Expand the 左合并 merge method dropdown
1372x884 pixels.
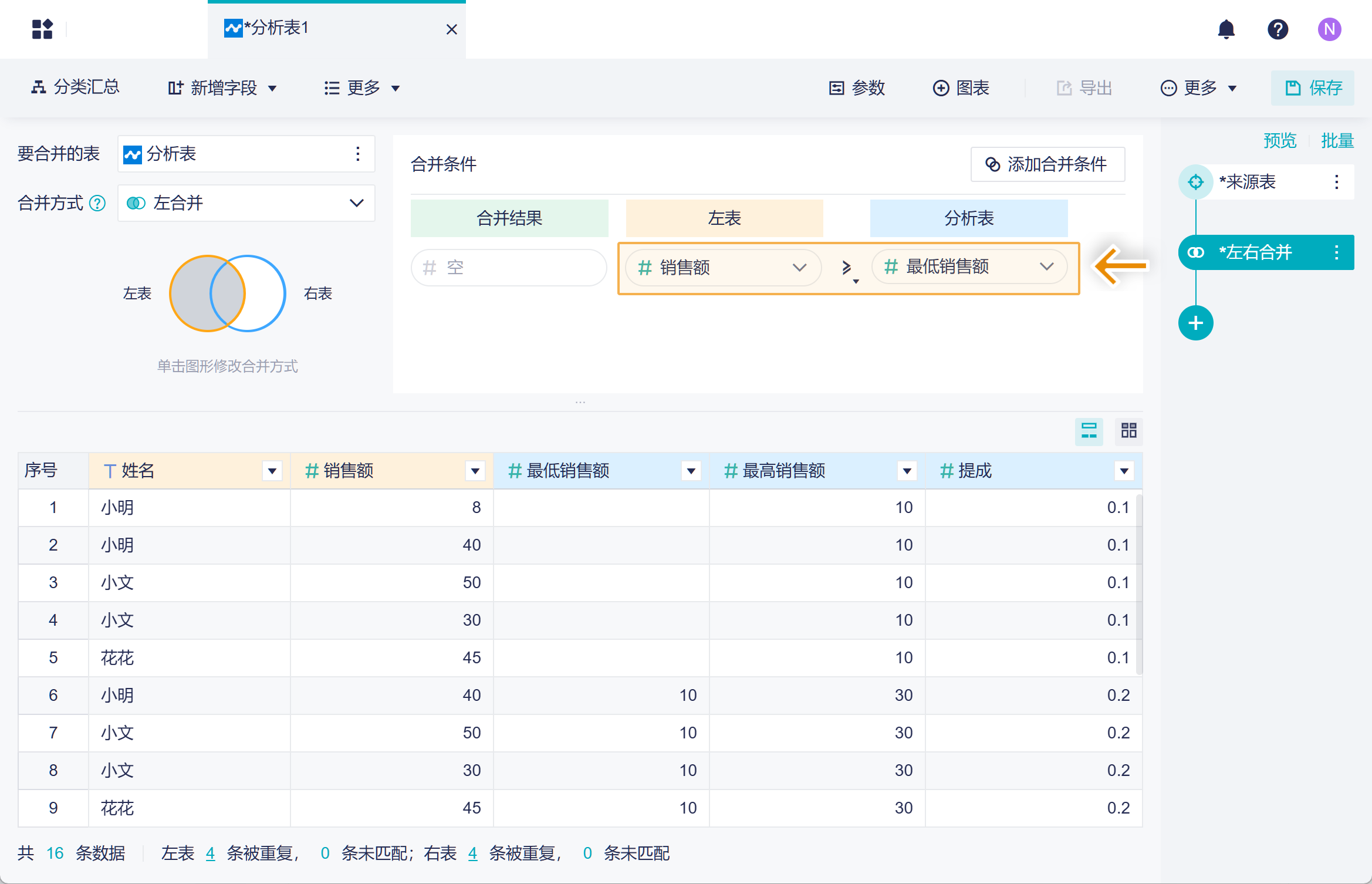pyautogui.click(x=356, y=203)
